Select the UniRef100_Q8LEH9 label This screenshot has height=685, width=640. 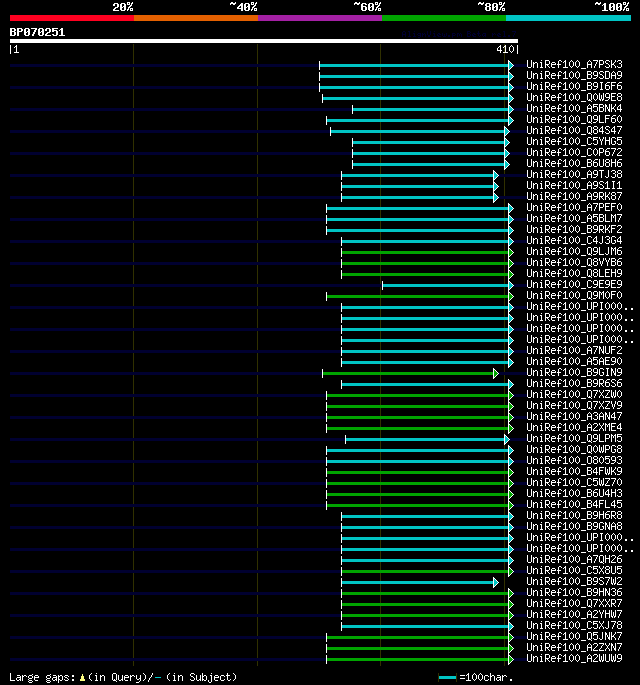point(574,273)
